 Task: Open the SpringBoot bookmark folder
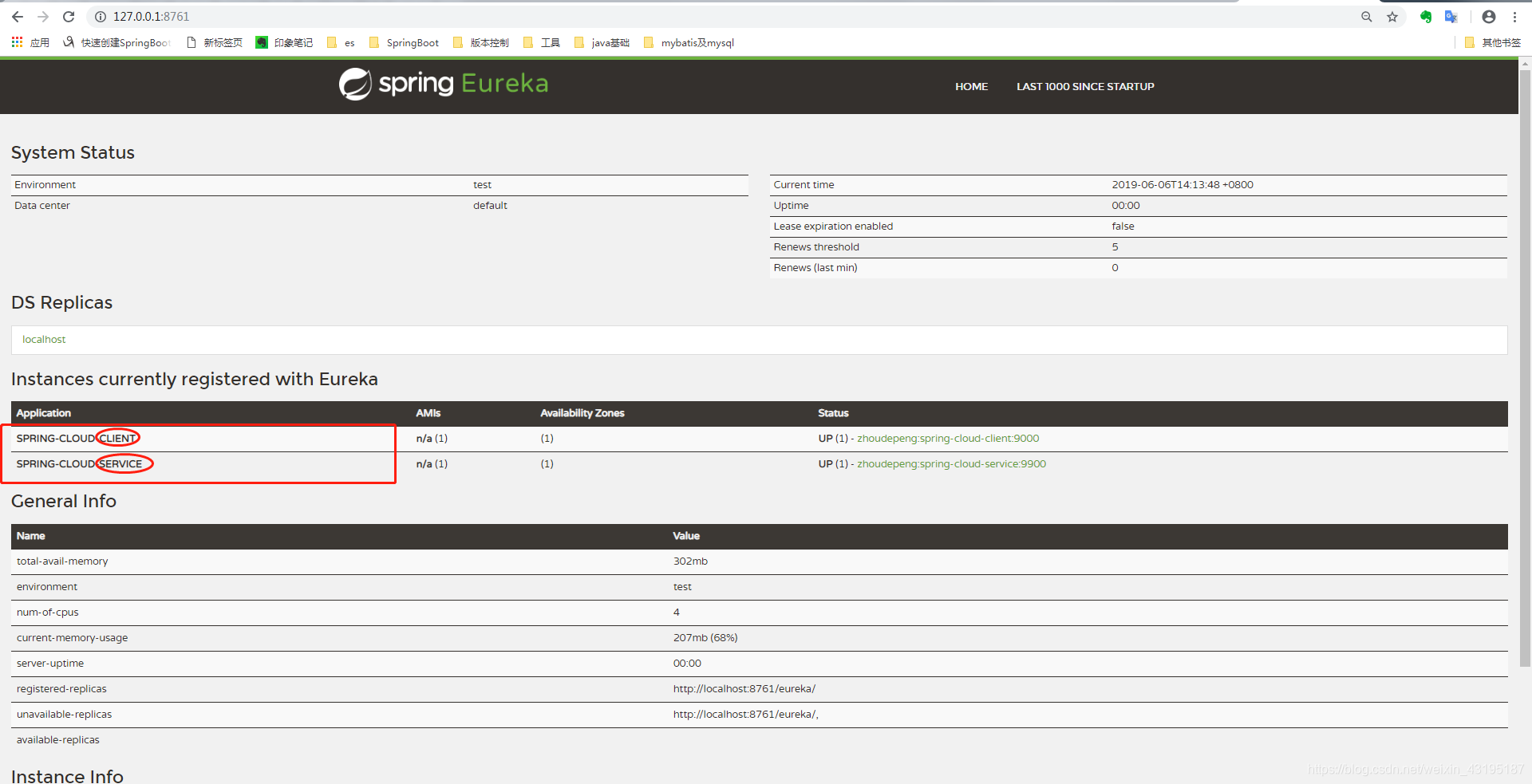pos(404,42)
